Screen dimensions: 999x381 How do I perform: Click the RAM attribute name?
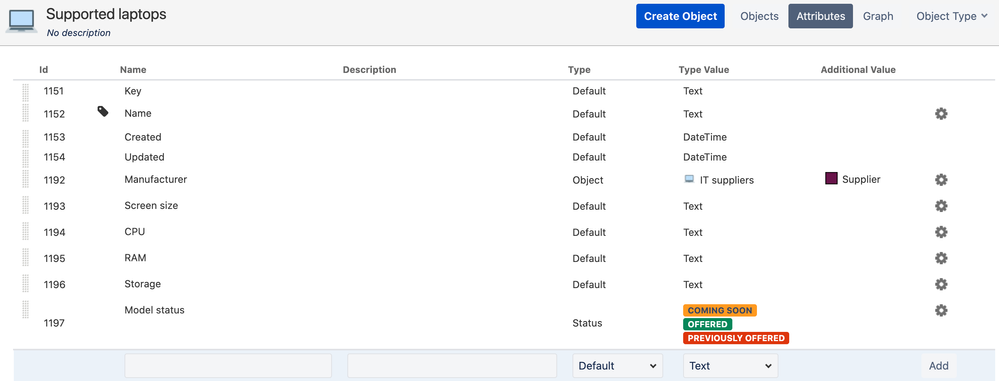[135, 258]
